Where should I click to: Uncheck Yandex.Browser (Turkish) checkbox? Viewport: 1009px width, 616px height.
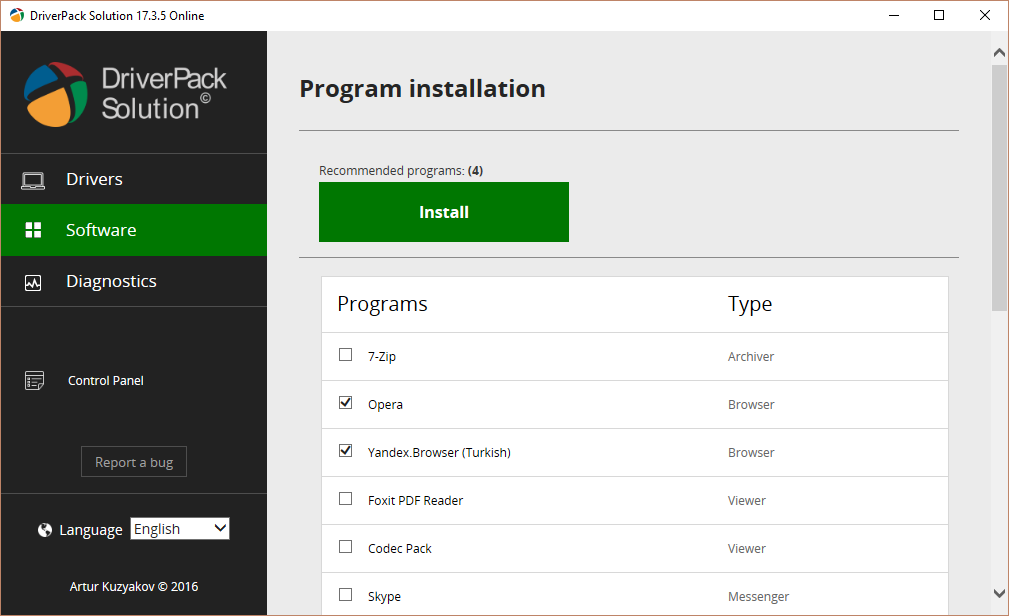pos(346,451)
